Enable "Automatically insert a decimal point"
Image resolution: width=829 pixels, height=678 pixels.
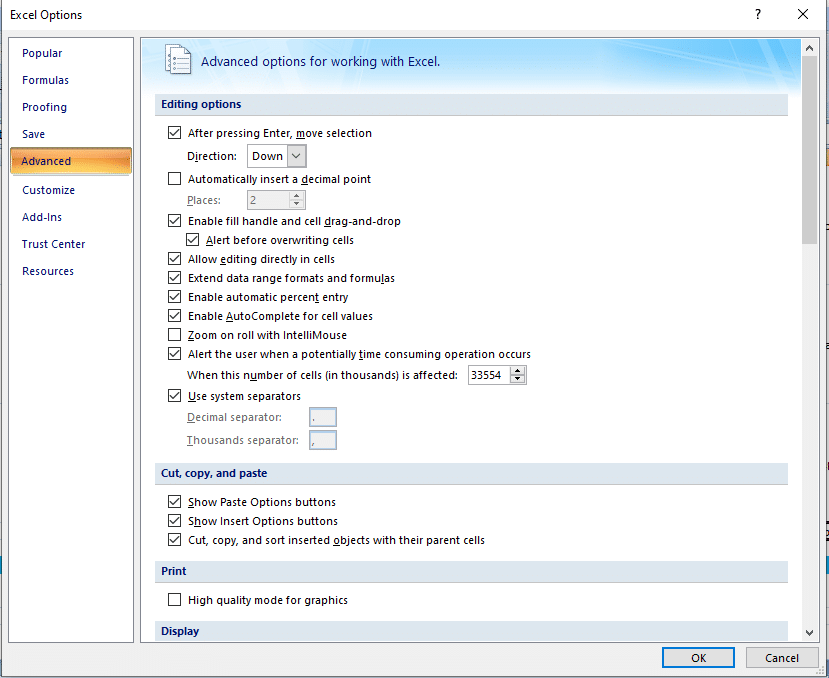[174, 178]
